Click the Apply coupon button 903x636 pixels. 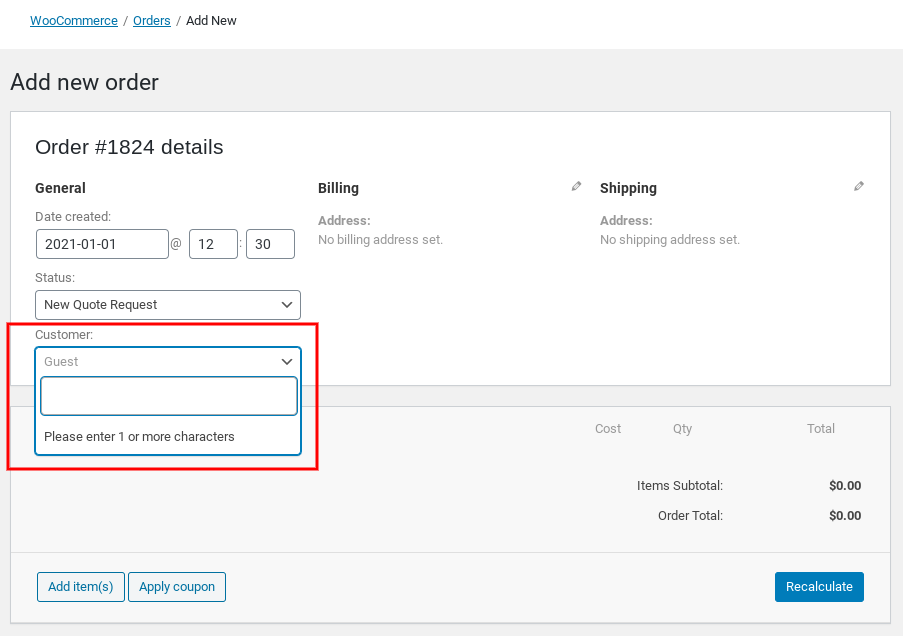(x=177, y=587)
